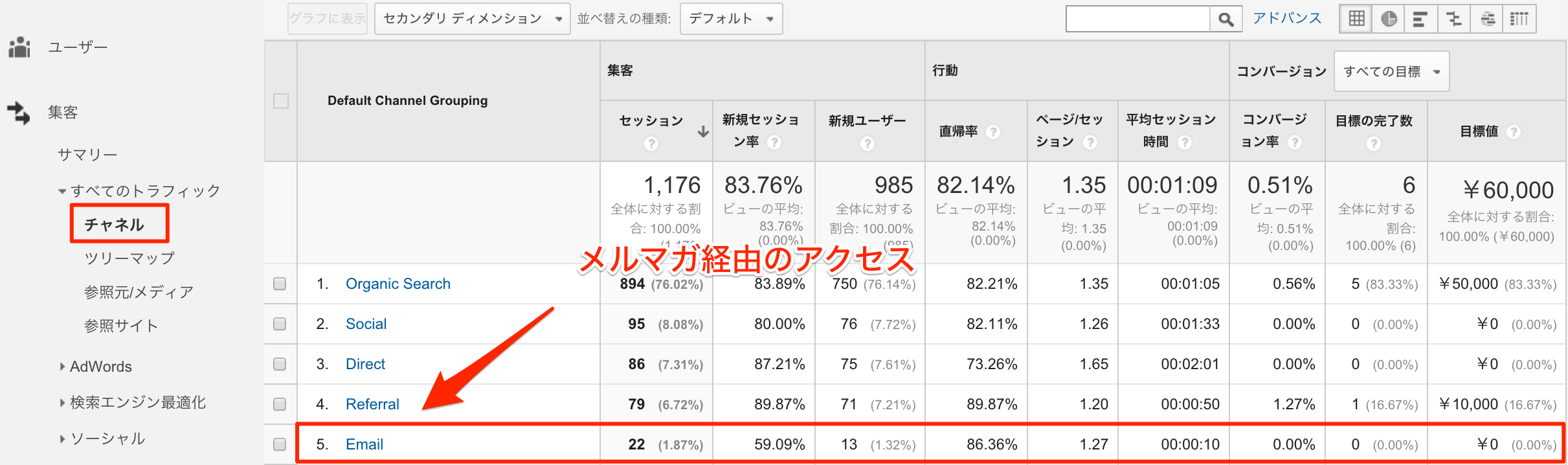
Task: Tick the checkbox for Email row
Action: click(280, 444)
